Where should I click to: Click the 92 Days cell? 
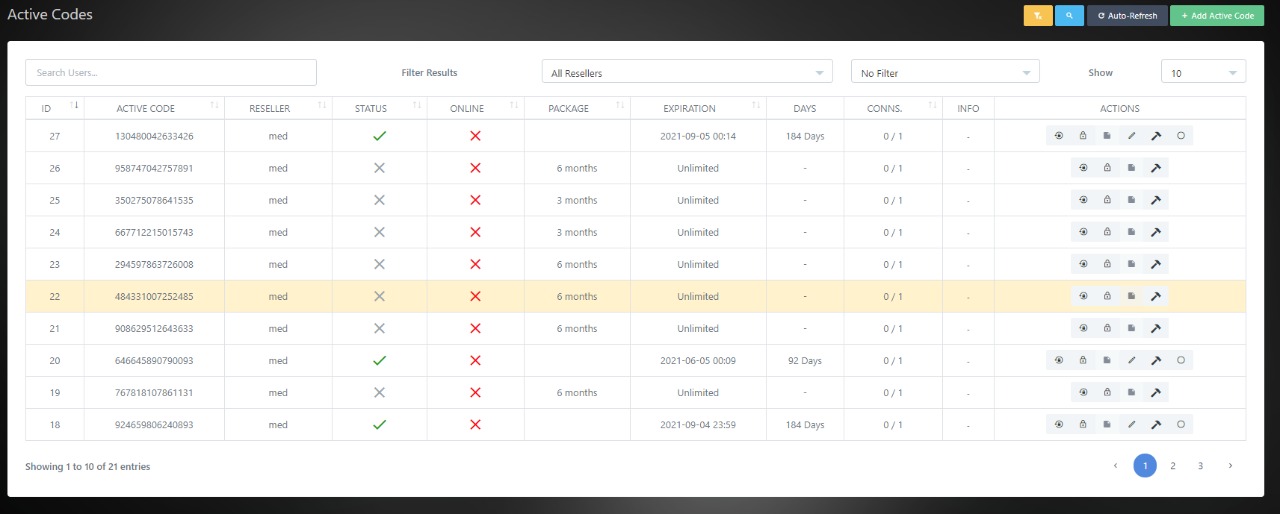pyautogui.click(x=805, y=360)
